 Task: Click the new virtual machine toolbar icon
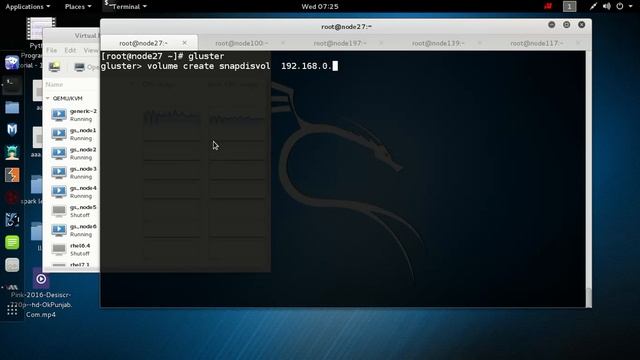(54, 67)
